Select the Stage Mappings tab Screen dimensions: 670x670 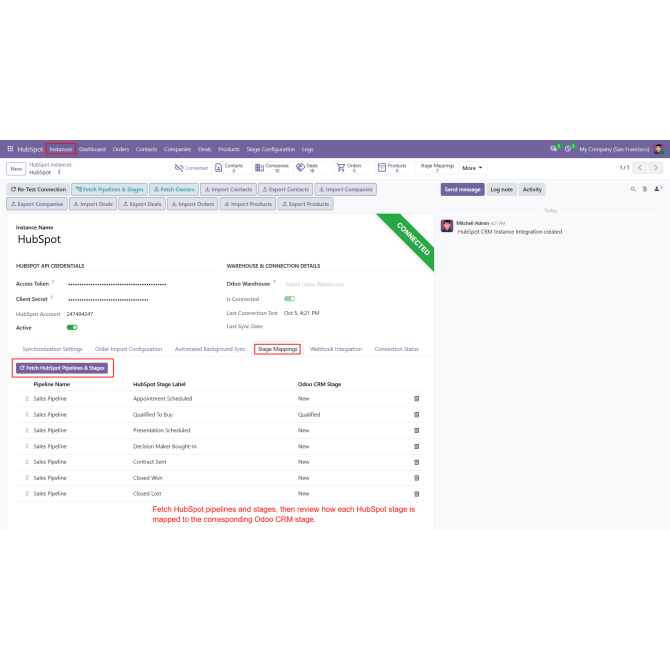point(277,349)
